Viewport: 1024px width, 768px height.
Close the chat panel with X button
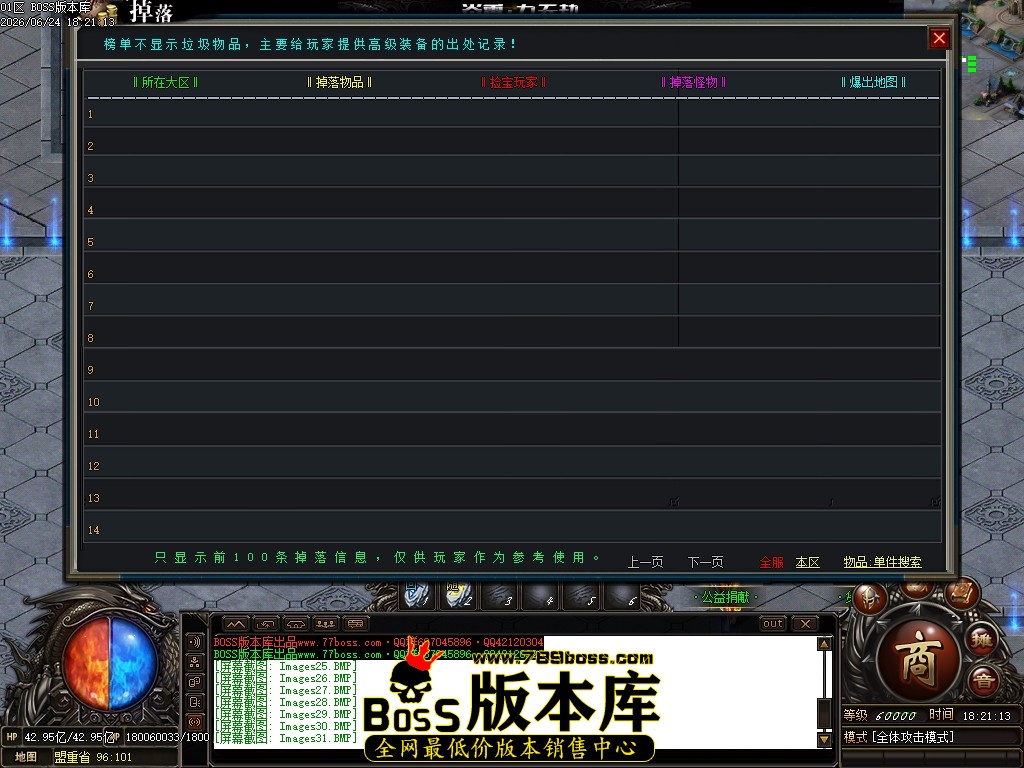point(805,624)
